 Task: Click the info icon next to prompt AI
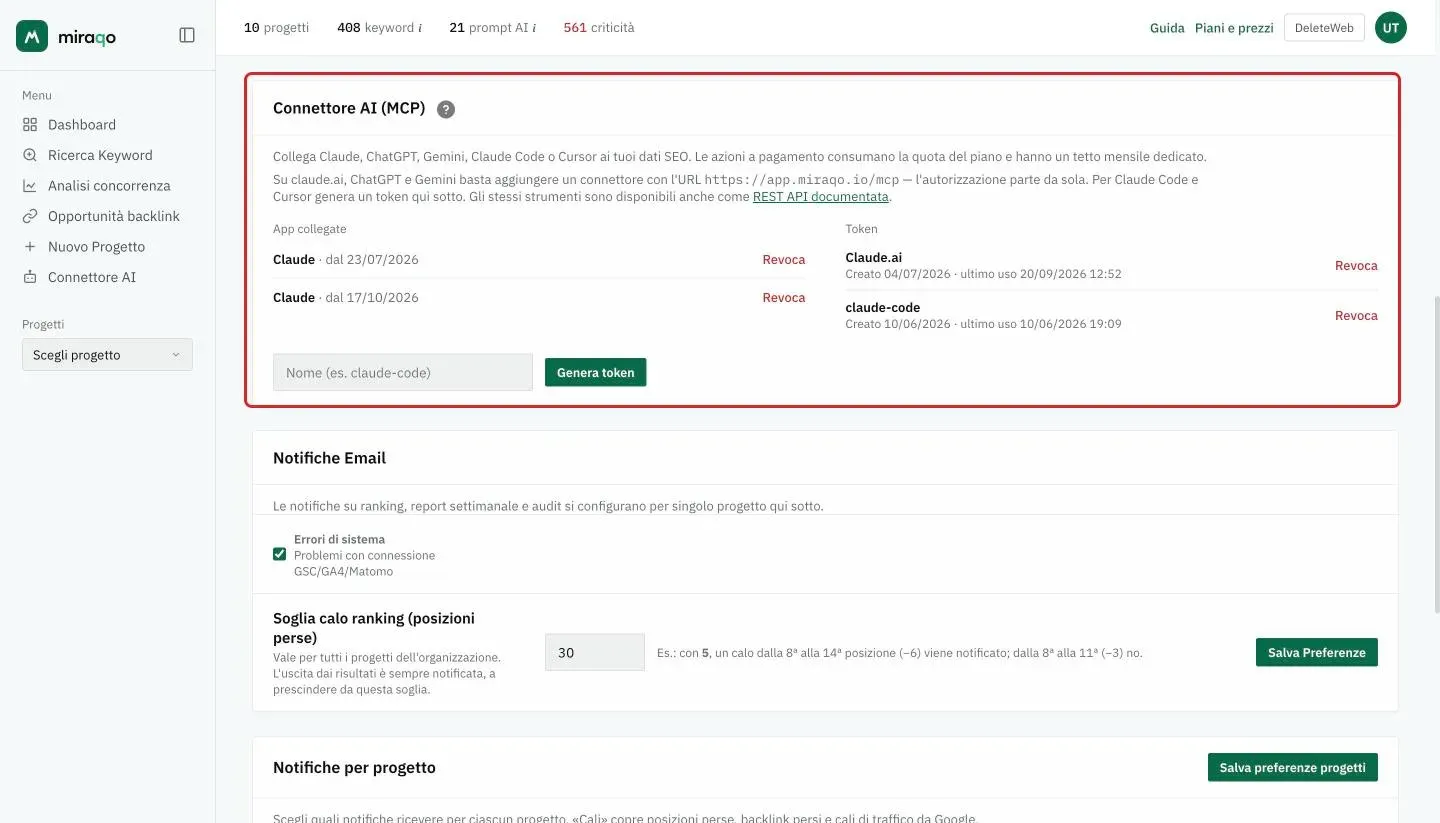(534, 28)
